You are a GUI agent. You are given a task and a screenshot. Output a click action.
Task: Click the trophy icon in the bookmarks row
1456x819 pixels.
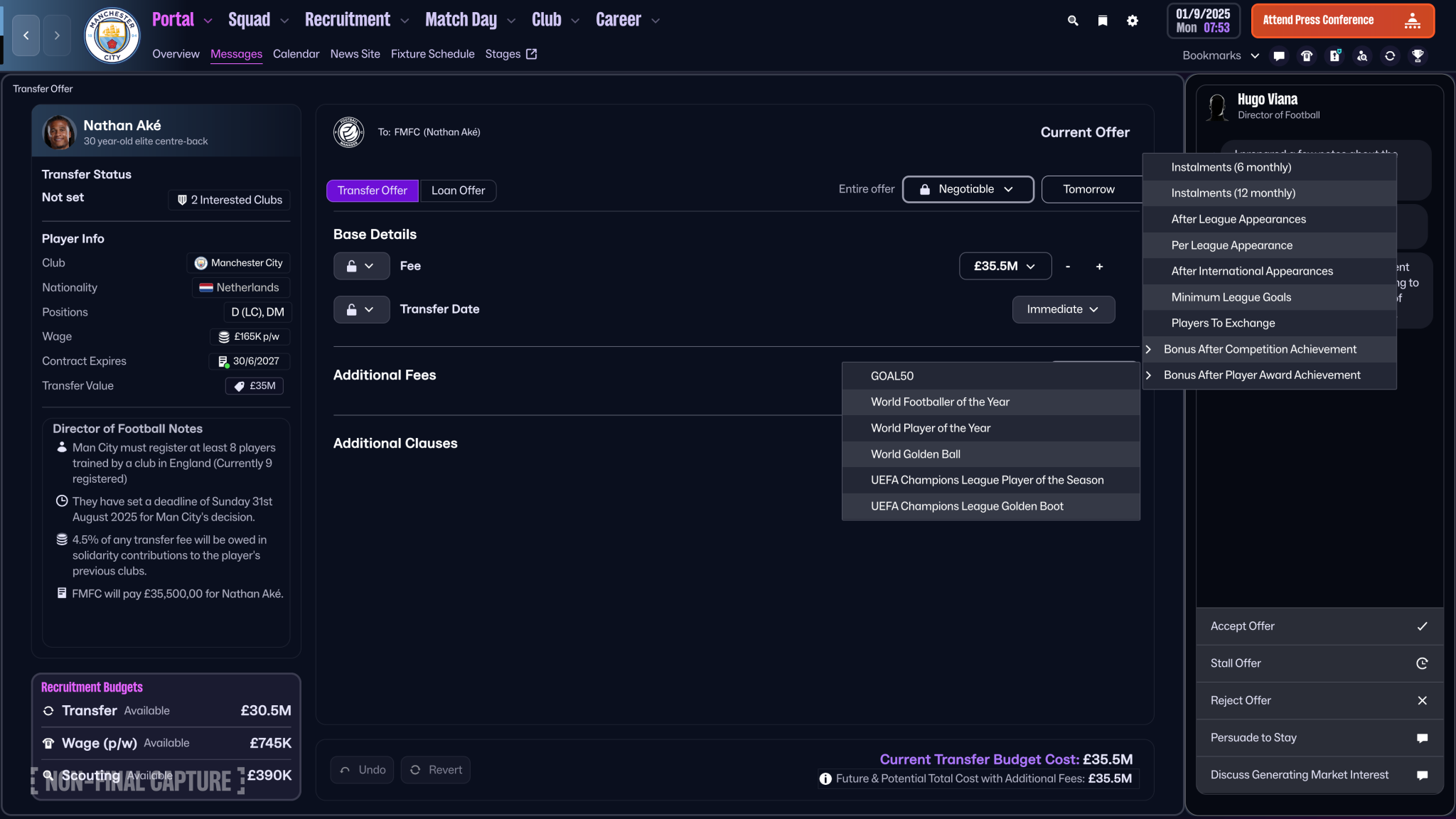1418,55
